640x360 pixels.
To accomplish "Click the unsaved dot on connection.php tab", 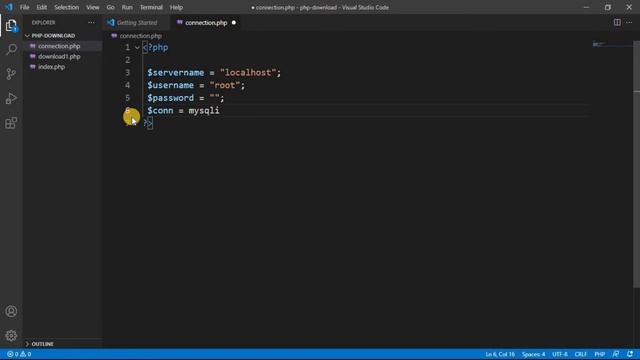I will [x=234, y=22].
